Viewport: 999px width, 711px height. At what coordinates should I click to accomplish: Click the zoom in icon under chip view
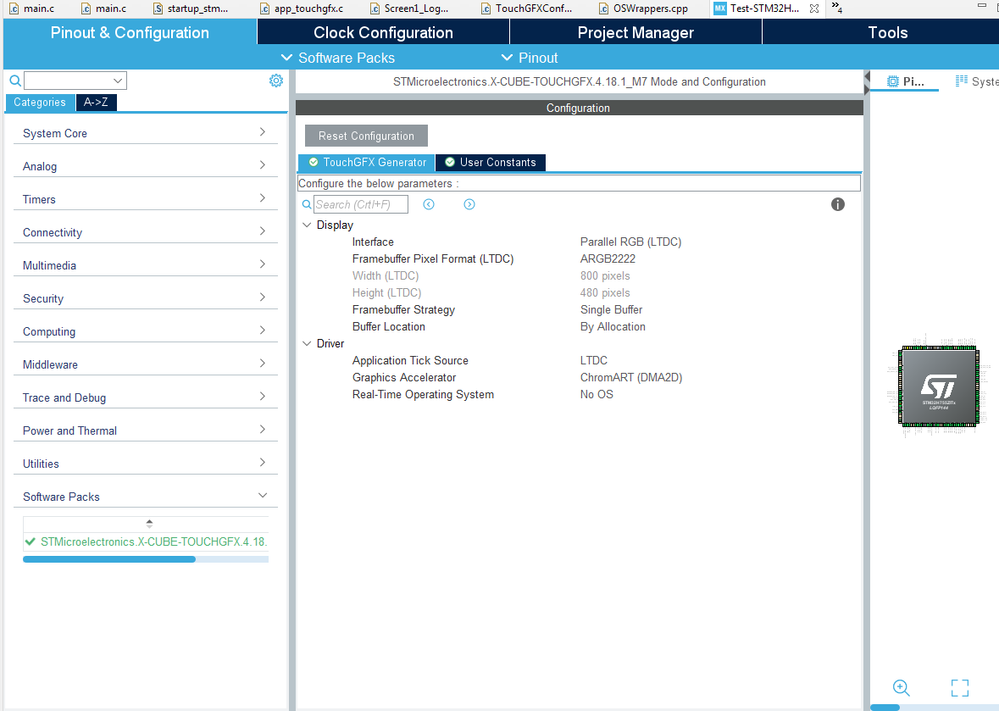tap(901, 688)
